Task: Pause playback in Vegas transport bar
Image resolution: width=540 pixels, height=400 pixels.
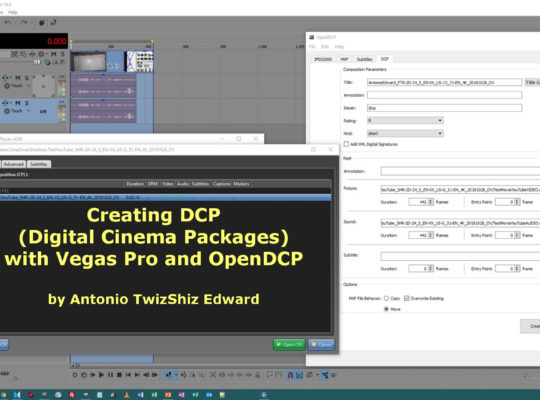Action: pos(110,375)
